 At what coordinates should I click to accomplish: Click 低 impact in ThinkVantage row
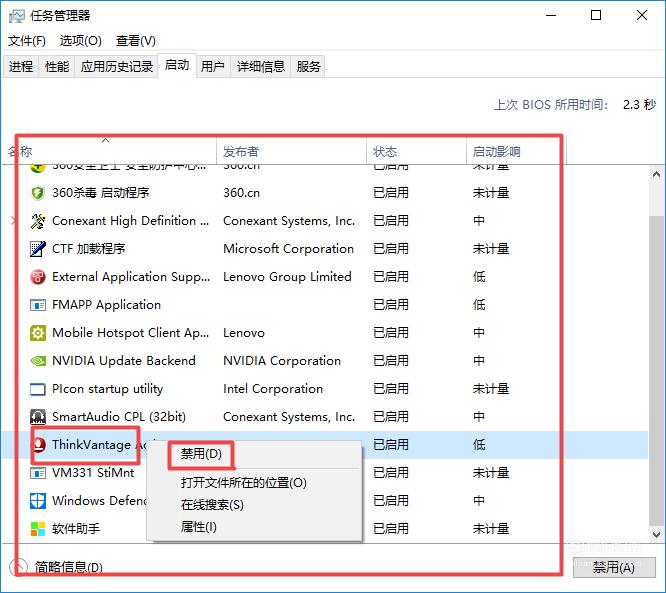[x=479, y=445]
